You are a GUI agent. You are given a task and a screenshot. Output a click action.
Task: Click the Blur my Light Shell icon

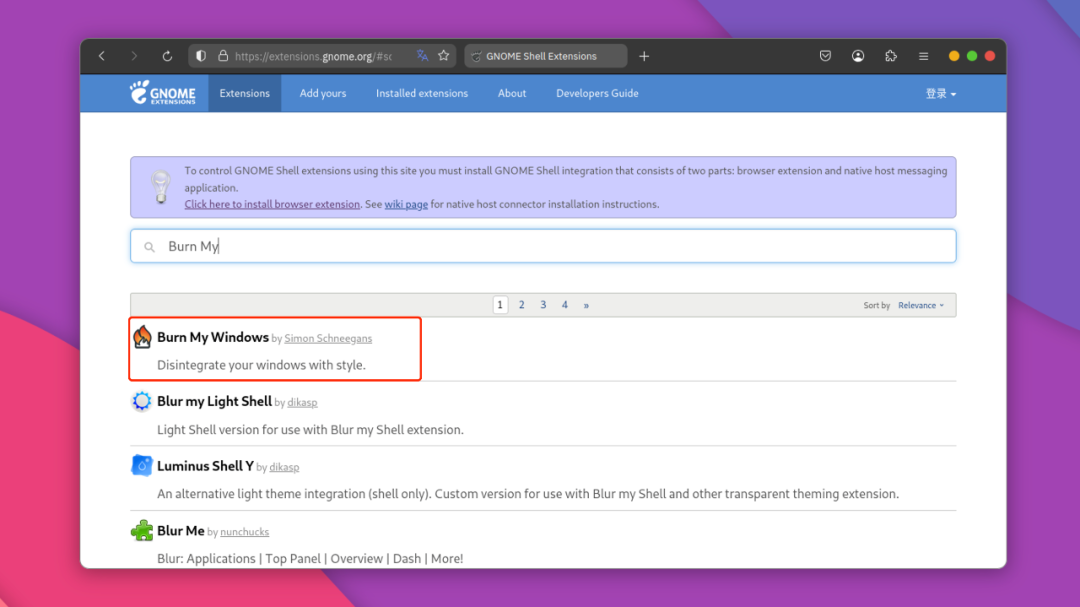[x=142, y=401]
